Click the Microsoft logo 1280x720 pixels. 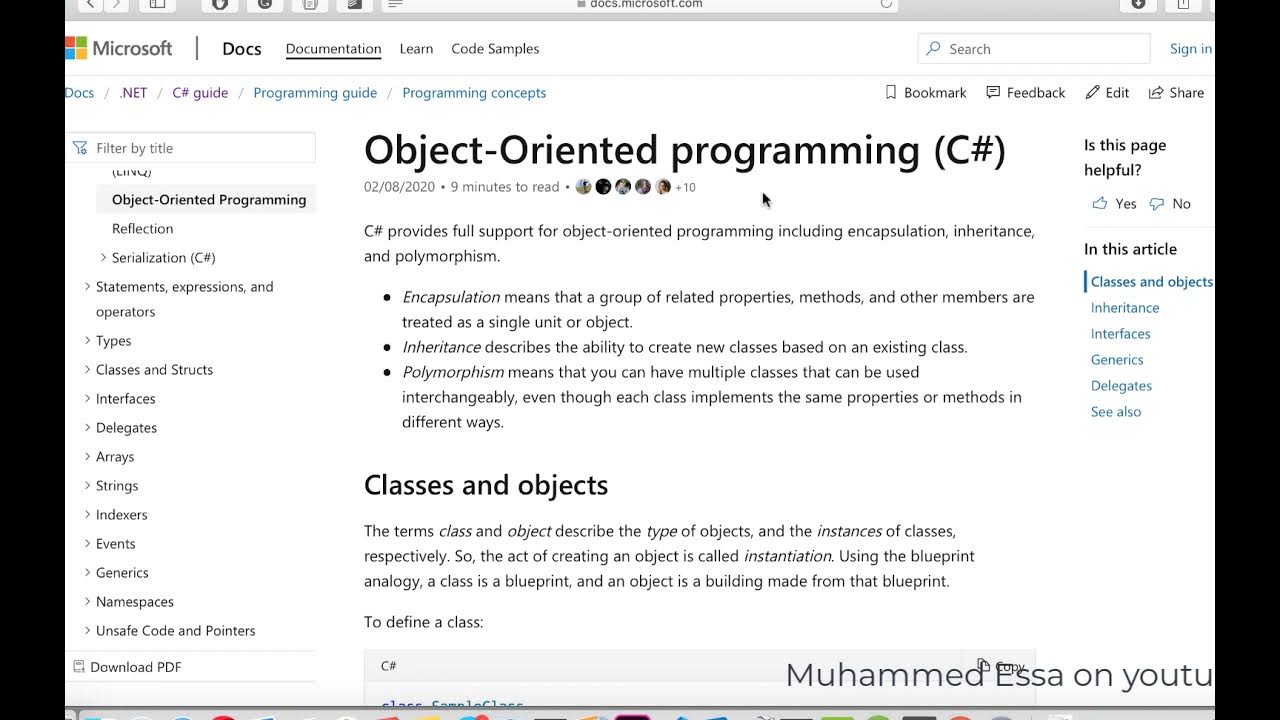coord(118,48)
